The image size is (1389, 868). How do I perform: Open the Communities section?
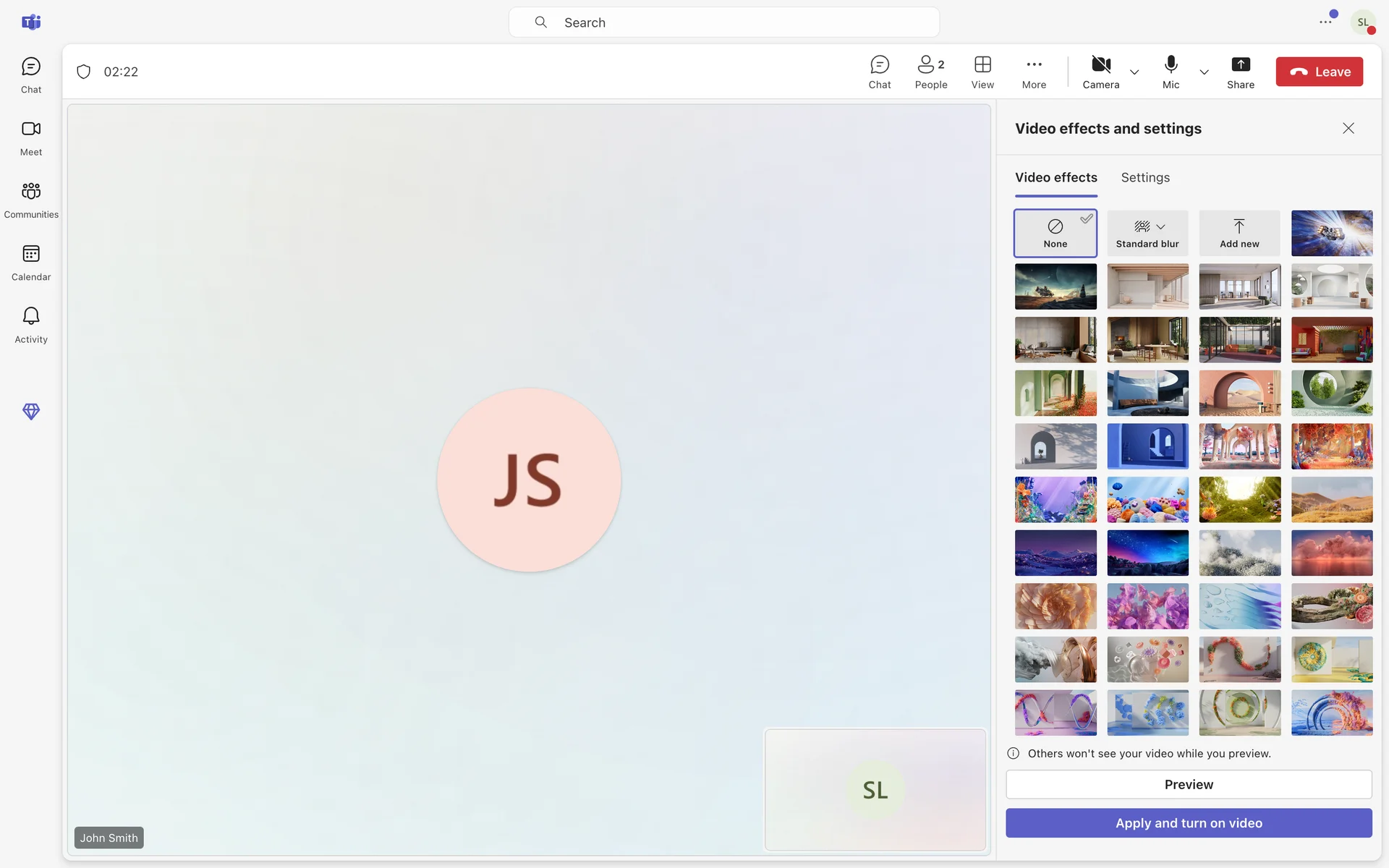[31, 200]
